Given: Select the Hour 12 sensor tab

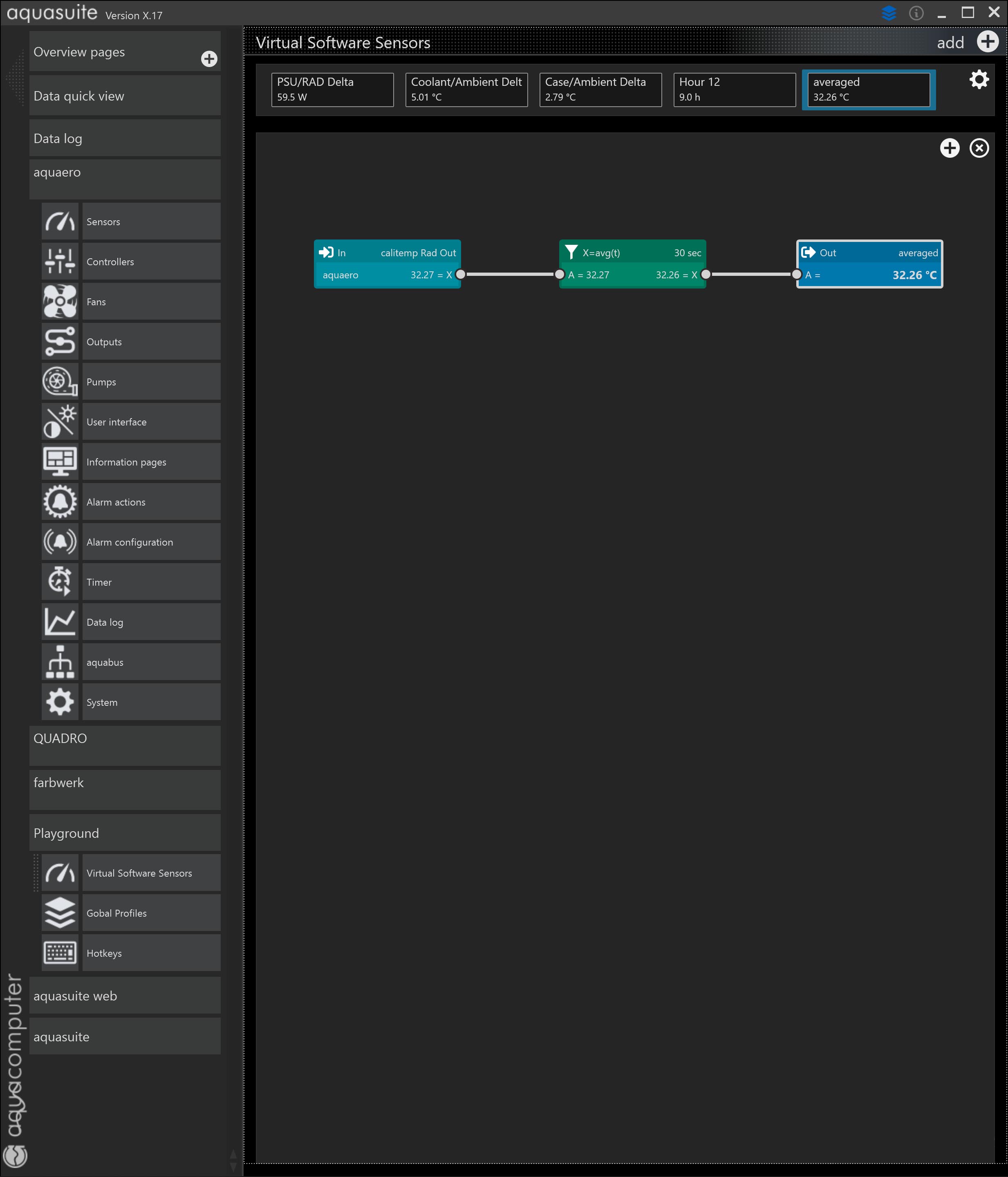Looking at the screenshot, I should pyautogui.click(x=735, y=90).
